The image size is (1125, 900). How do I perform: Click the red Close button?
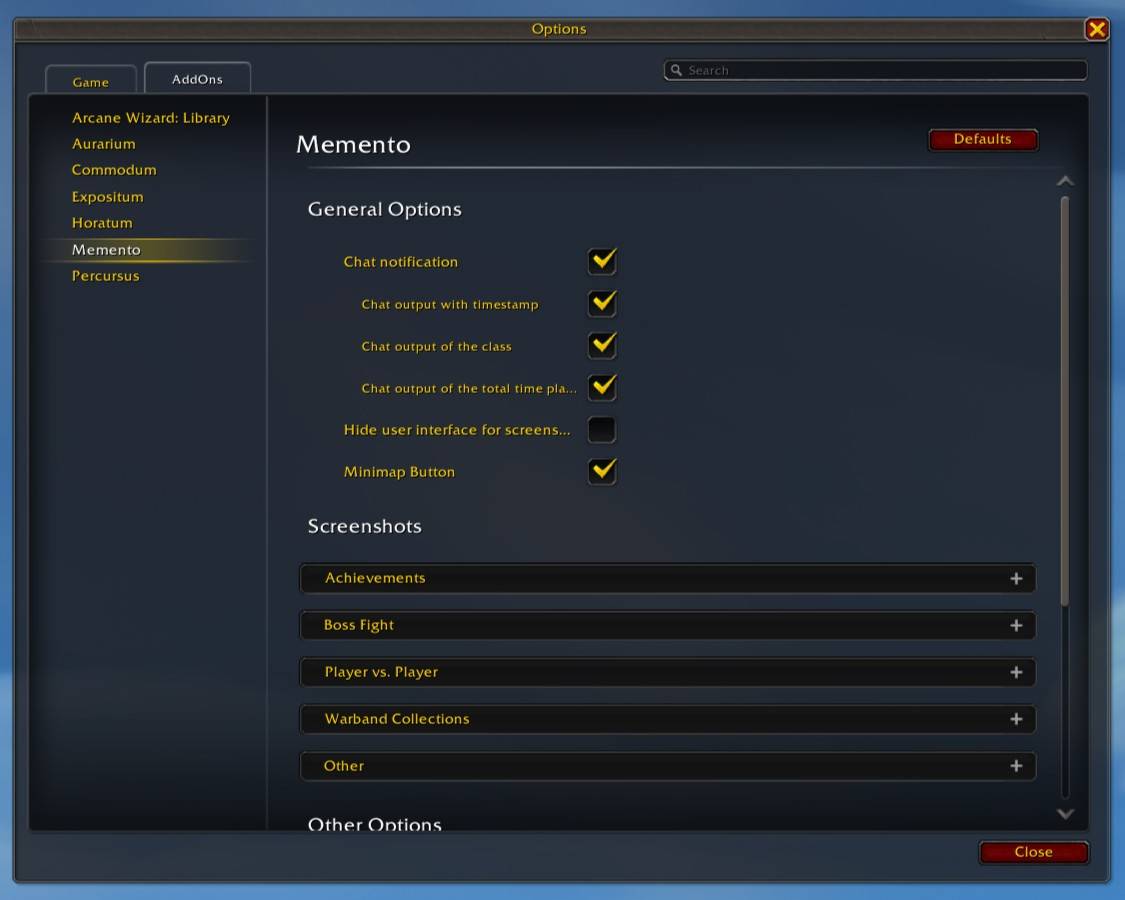point(1034,852)
